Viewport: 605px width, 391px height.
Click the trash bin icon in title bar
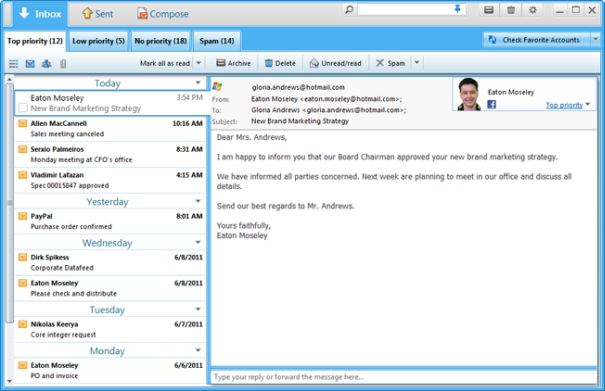(511, 10)
